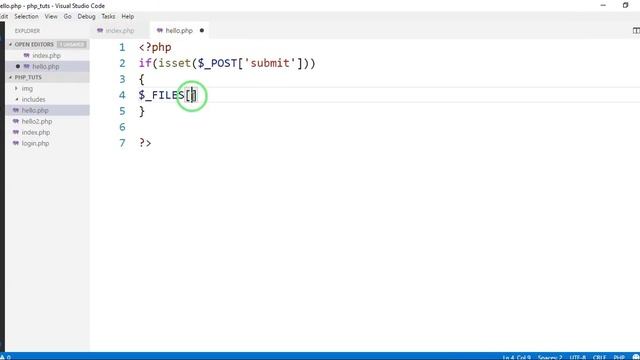Click the feedback smiley icon in status bar
Viewport: 640px width, 360px height.
[x=636, y=357]
